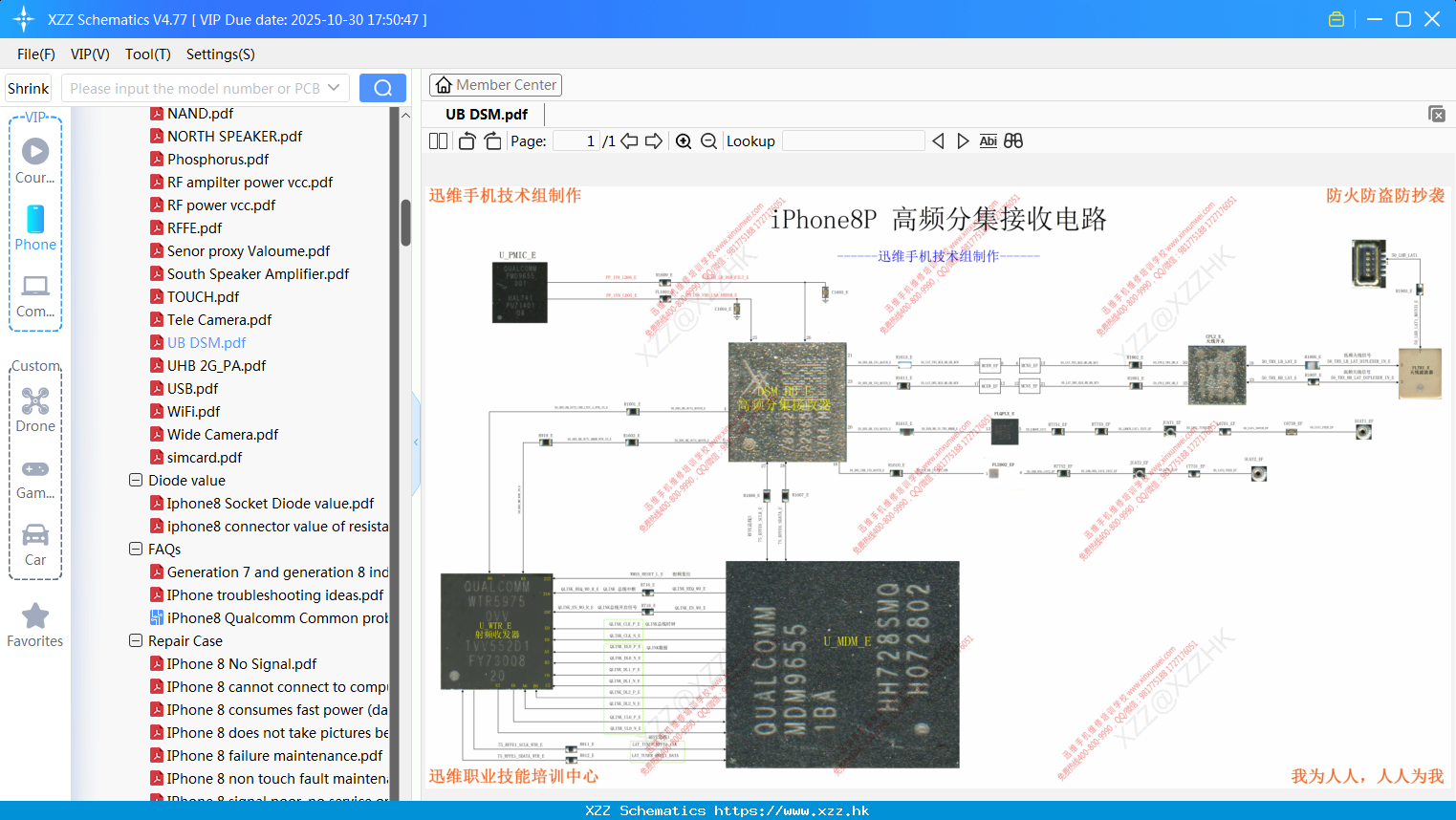1456x820 pixels.
Task: Open Favorites star icon
Action: (35, 626)
